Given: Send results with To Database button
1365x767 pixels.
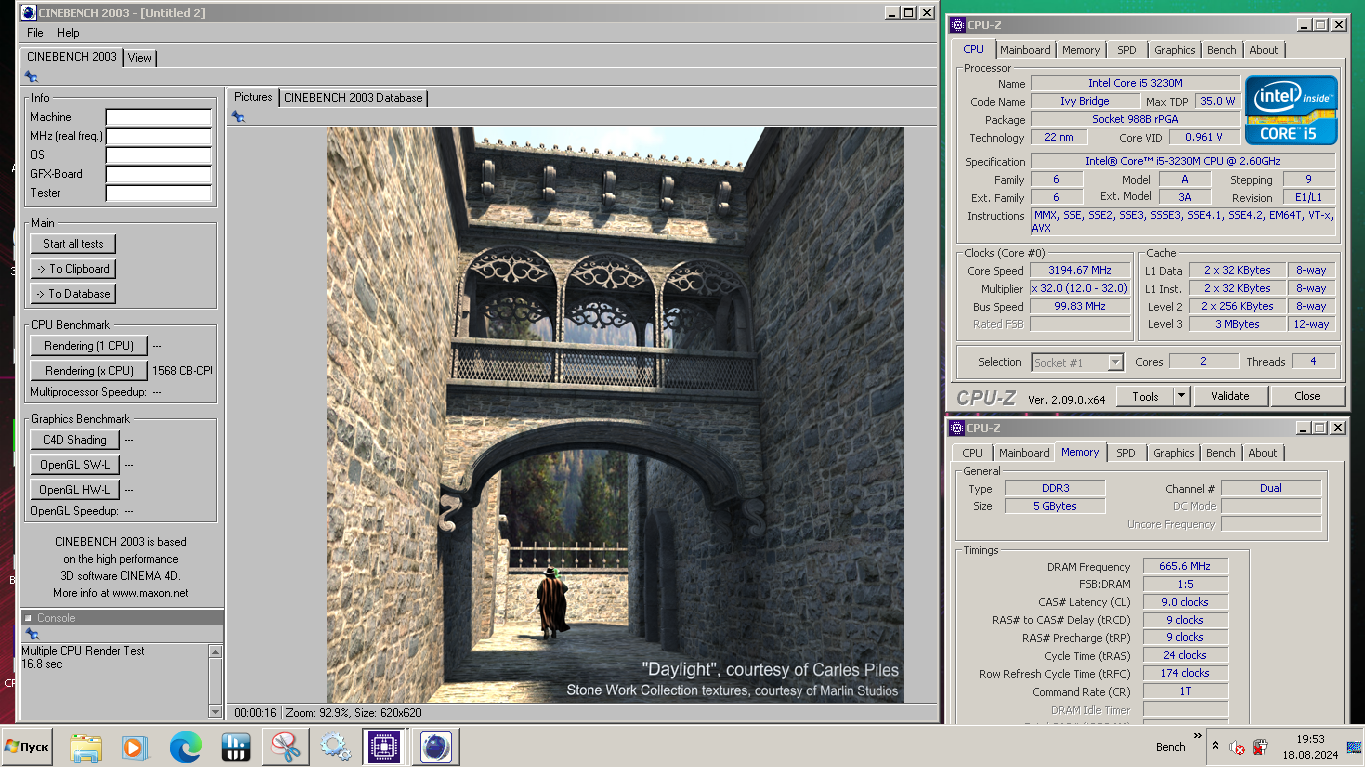Looking at the screenshot, I should (73, 294).
